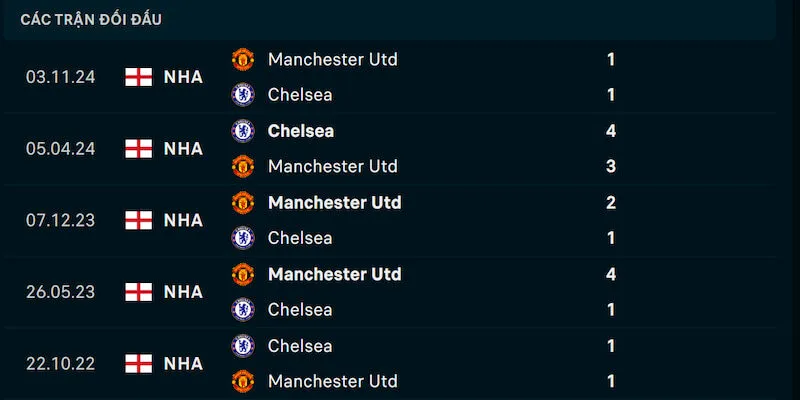The image size is (800, 400).
Task: Click Manchester Utd crest in 03.11.24 match
Action: pos(243,59)
